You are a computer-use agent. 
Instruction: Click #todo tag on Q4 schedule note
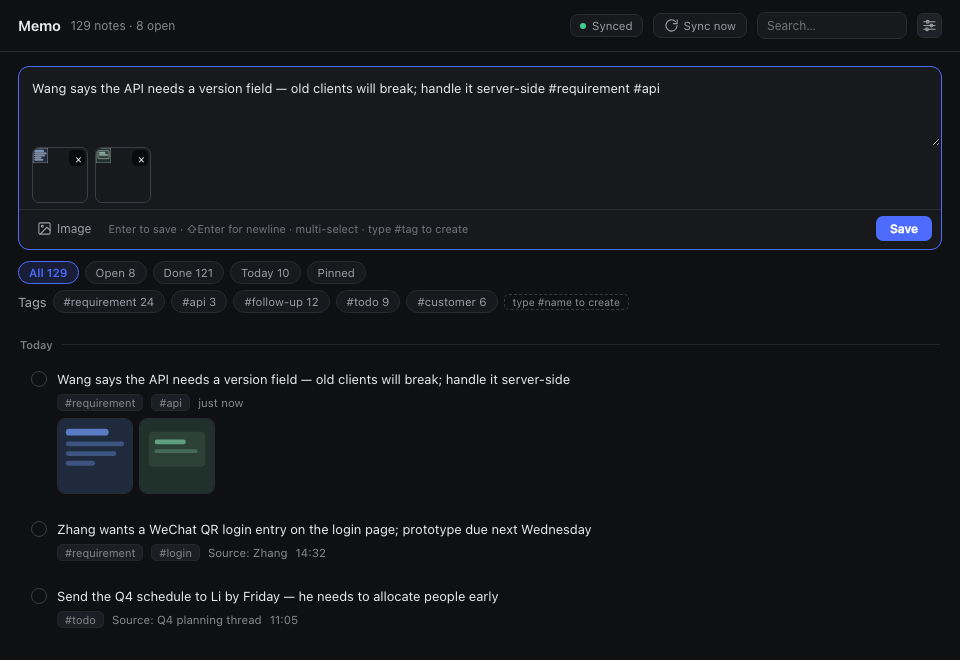click(x=80, y=620)
